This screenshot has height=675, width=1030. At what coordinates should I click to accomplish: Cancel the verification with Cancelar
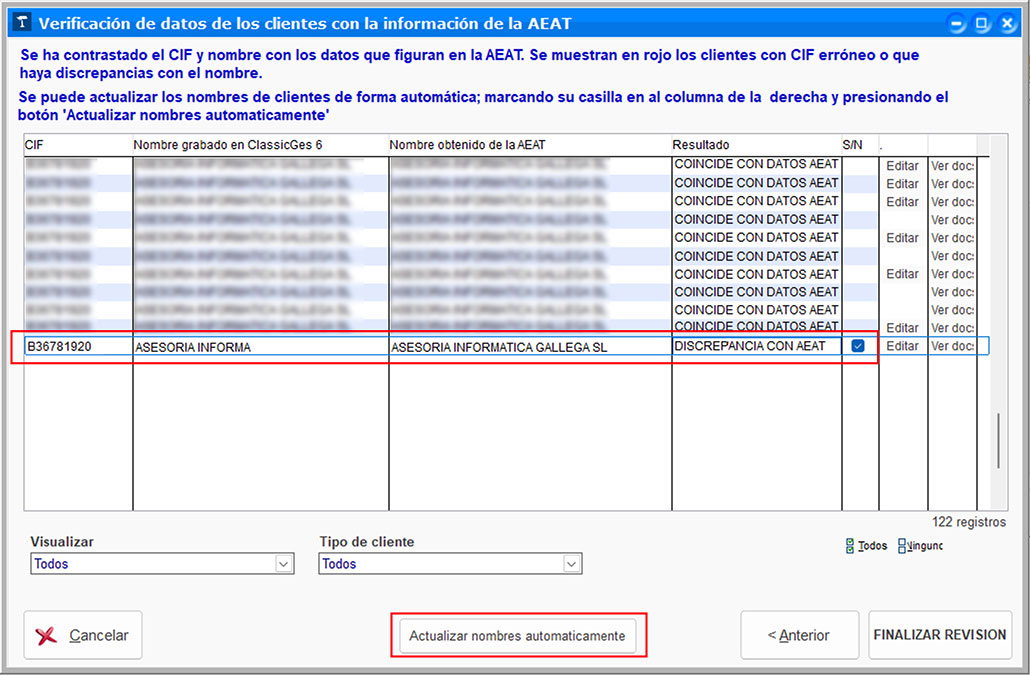pyautogui.click(x=83, y=635)
